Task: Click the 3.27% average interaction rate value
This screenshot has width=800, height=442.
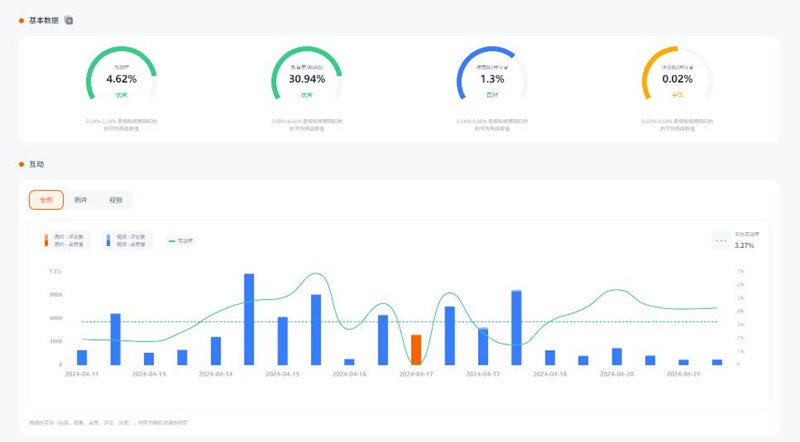Action: 744,245
